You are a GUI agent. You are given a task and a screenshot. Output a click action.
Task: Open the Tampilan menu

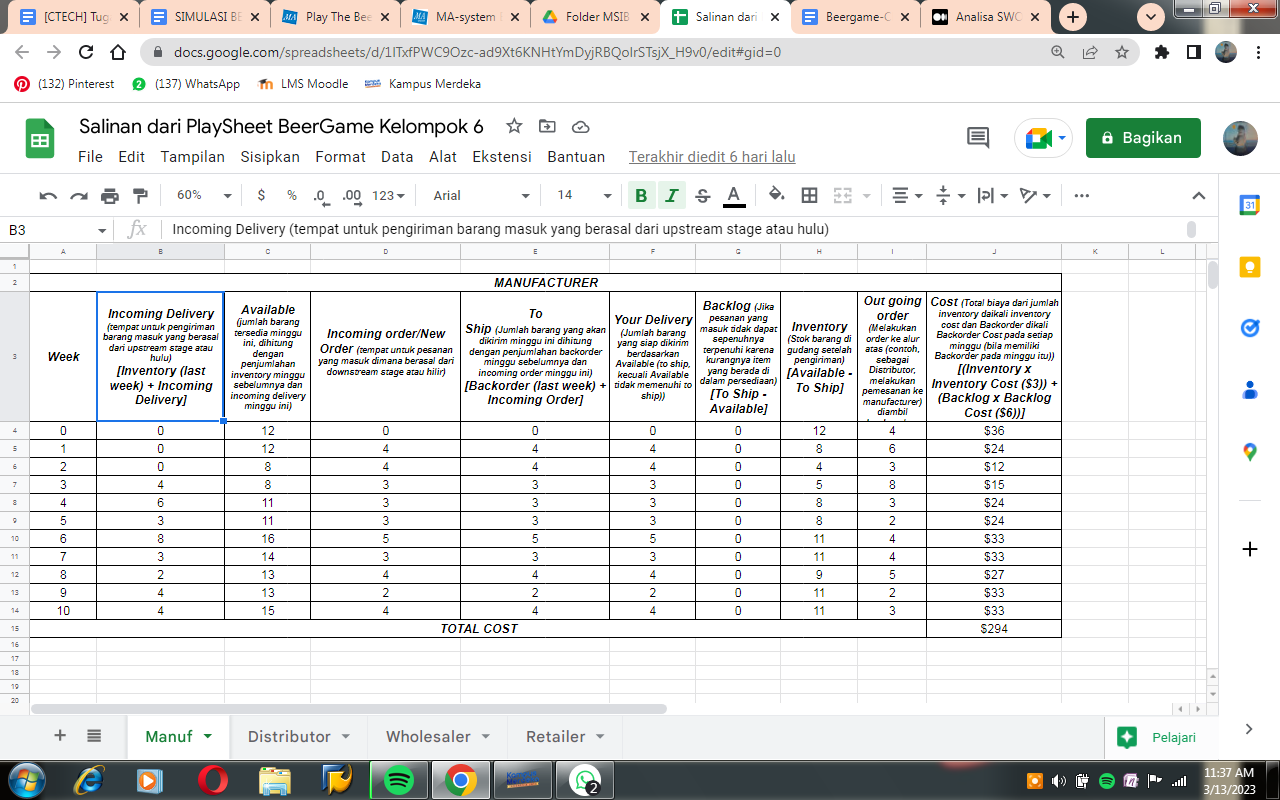click(x=193, y=156)
